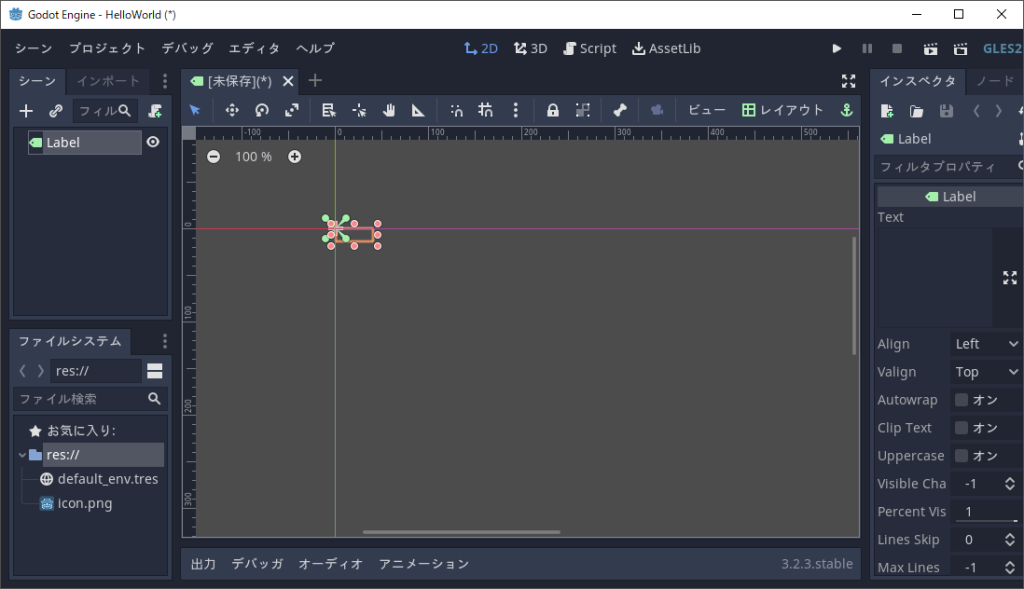The image size is (1024, 589).
Task: Select the Move mode tool
Action: [231, 110]
